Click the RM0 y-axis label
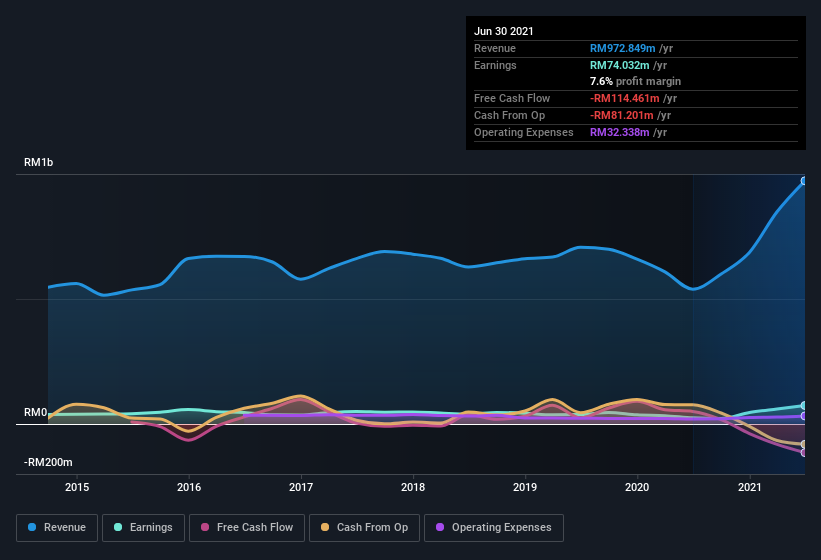The width and height of the screenshot is (821, 560). point(35,412)
